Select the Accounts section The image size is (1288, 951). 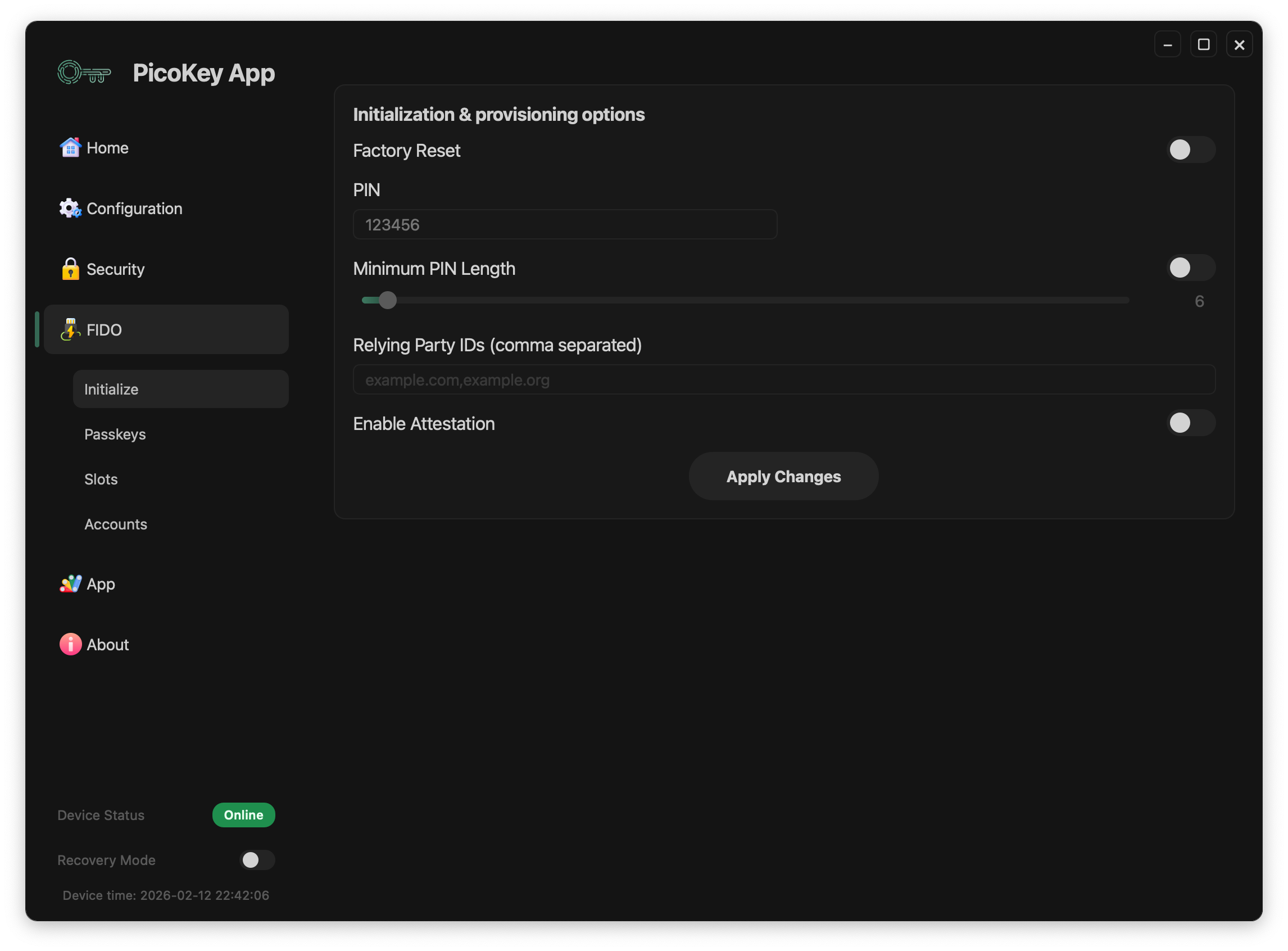[x=116, y=524]
